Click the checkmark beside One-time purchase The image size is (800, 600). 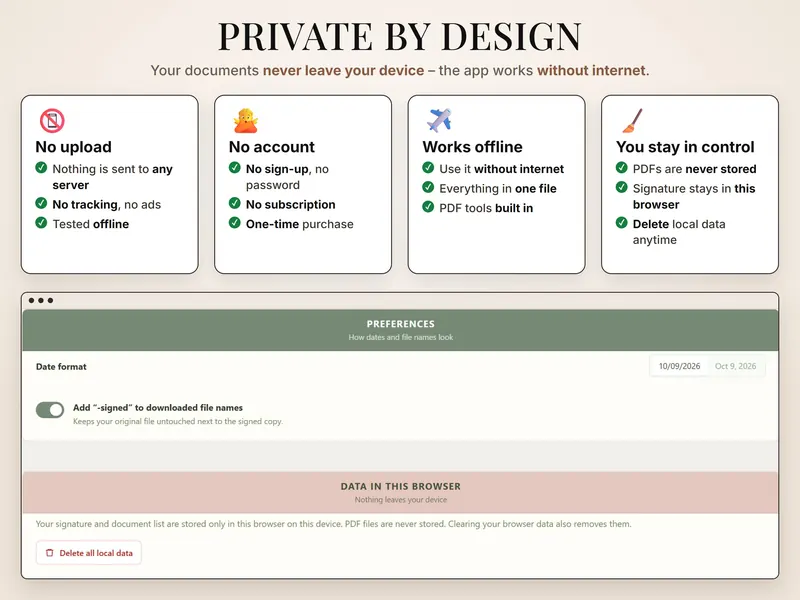235,222
